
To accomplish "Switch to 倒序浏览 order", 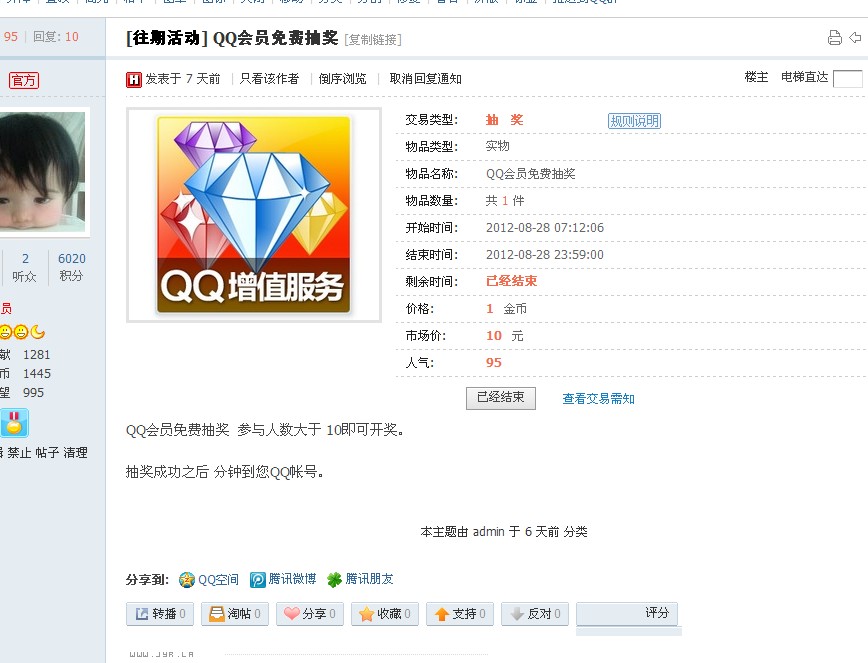I will (x=343, y=79).
